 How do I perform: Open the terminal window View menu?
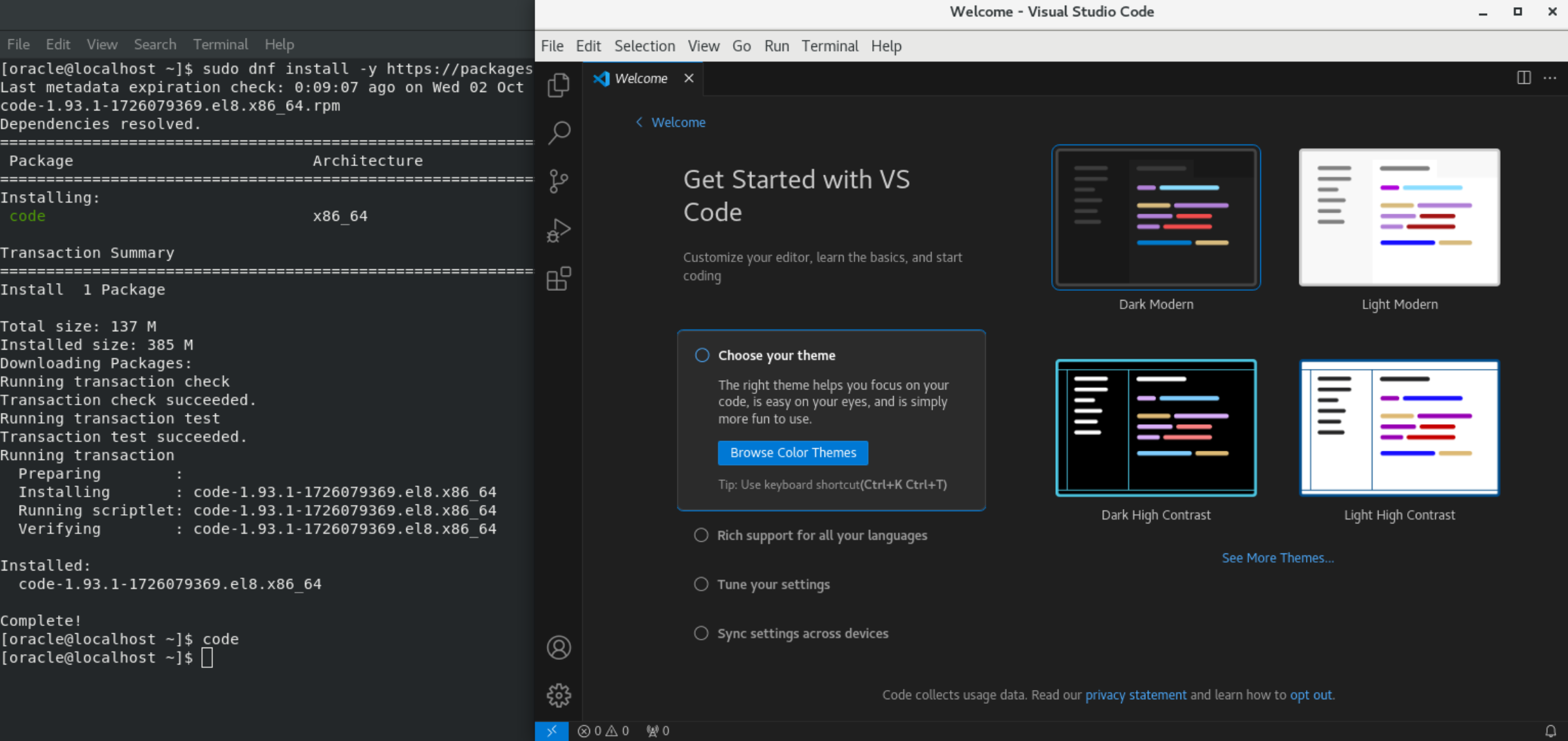coord(102,44)
